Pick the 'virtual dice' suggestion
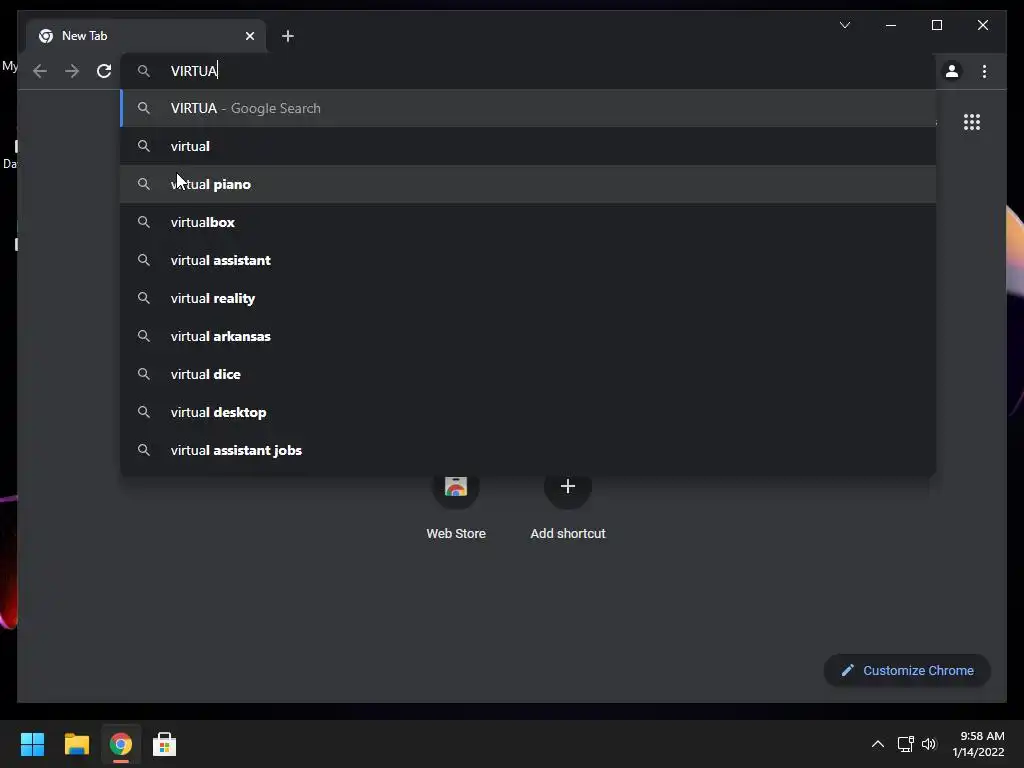The height and width of the screenshot is (768, 1024). 528,374
